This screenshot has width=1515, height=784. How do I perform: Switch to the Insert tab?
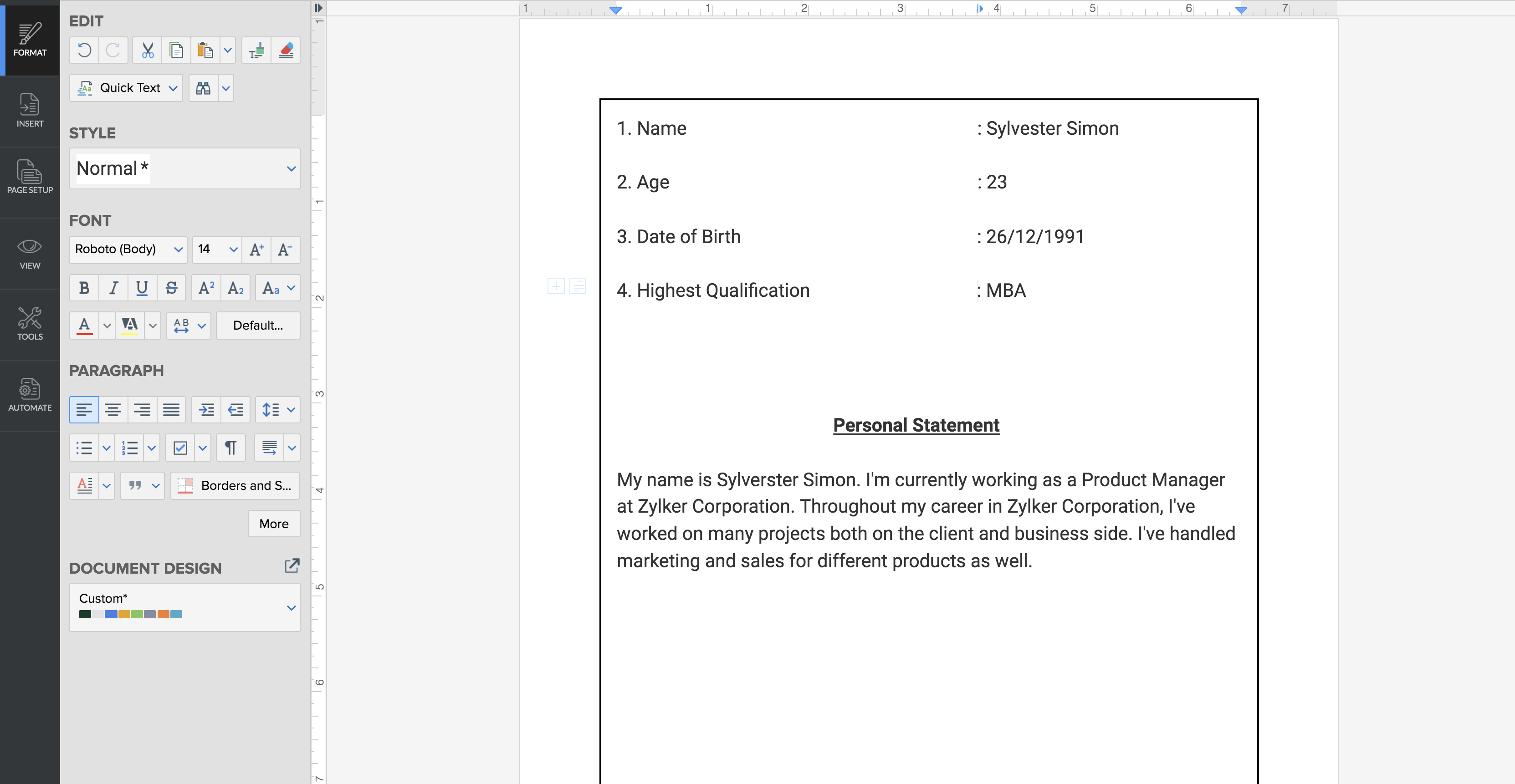[x=30, y=111]
